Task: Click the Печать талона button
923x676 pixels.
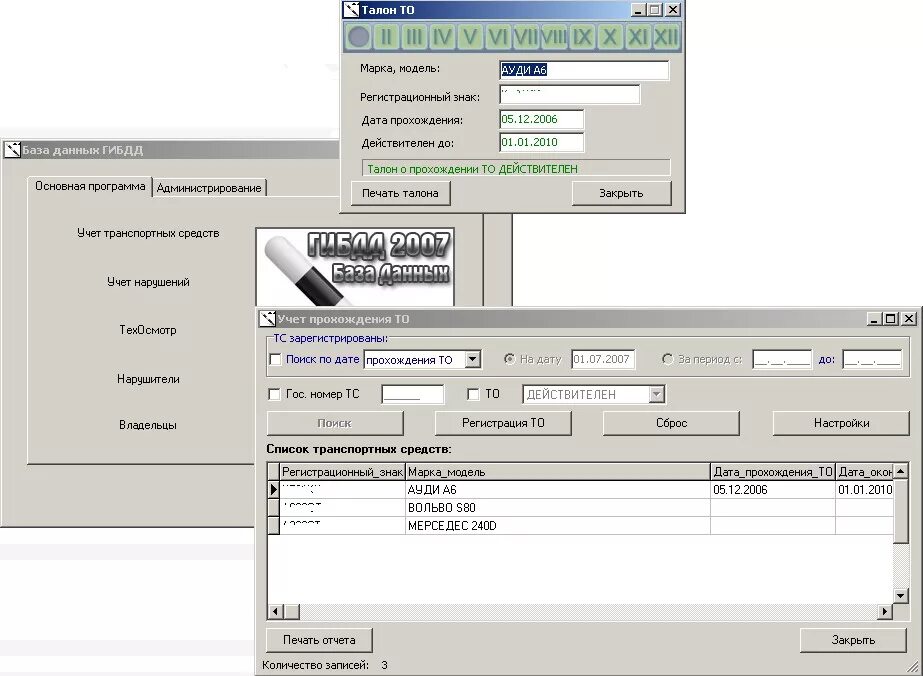Action: tap(400, 193)
